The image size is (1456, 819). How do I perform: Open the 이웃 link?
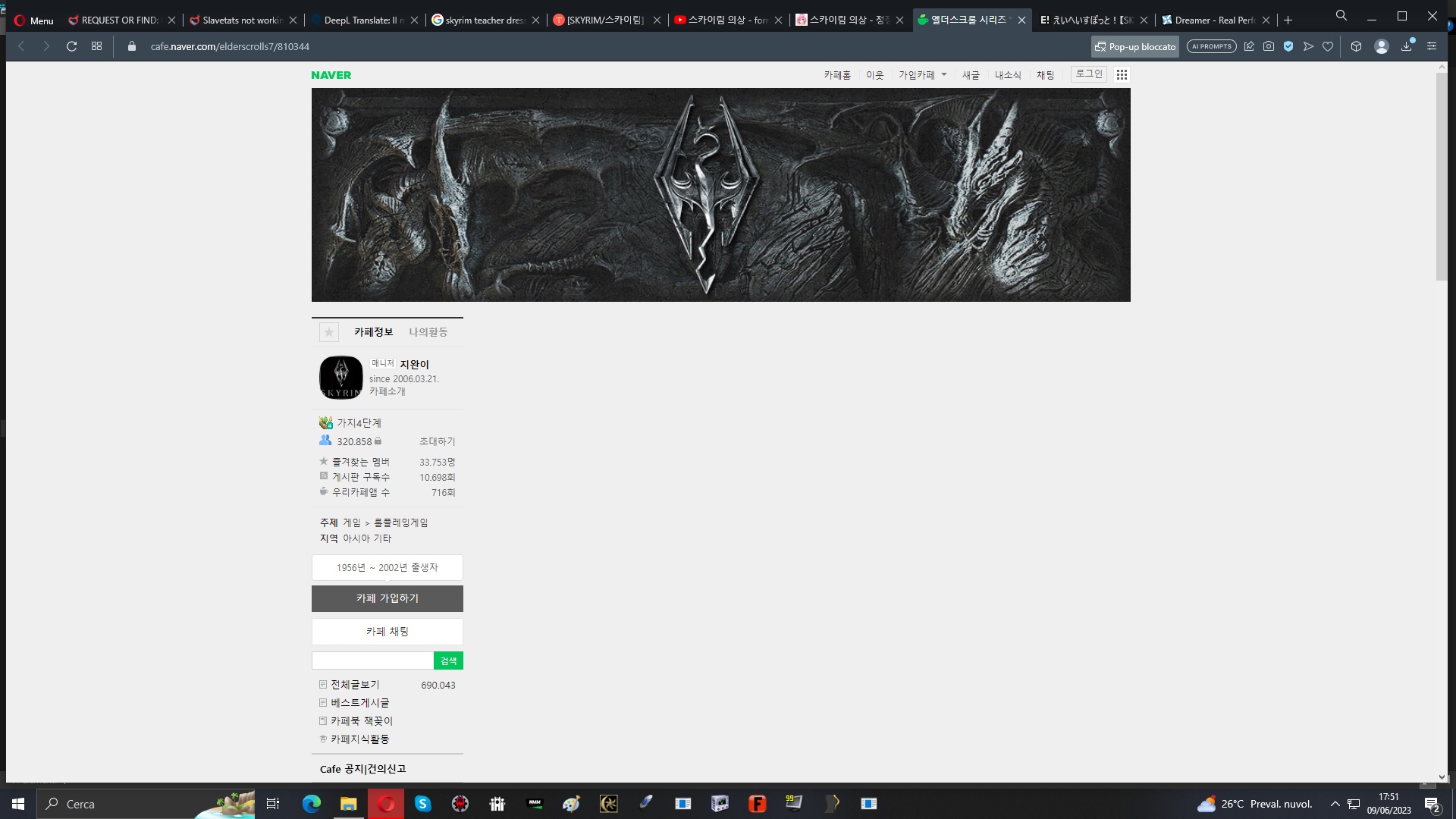click(875, 75)
